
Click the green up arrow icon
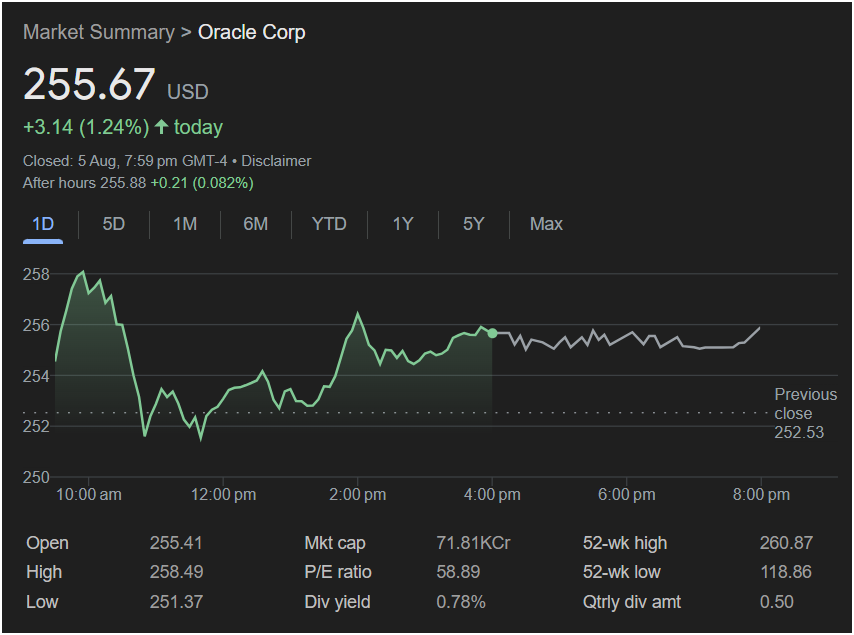coord(161,127)
